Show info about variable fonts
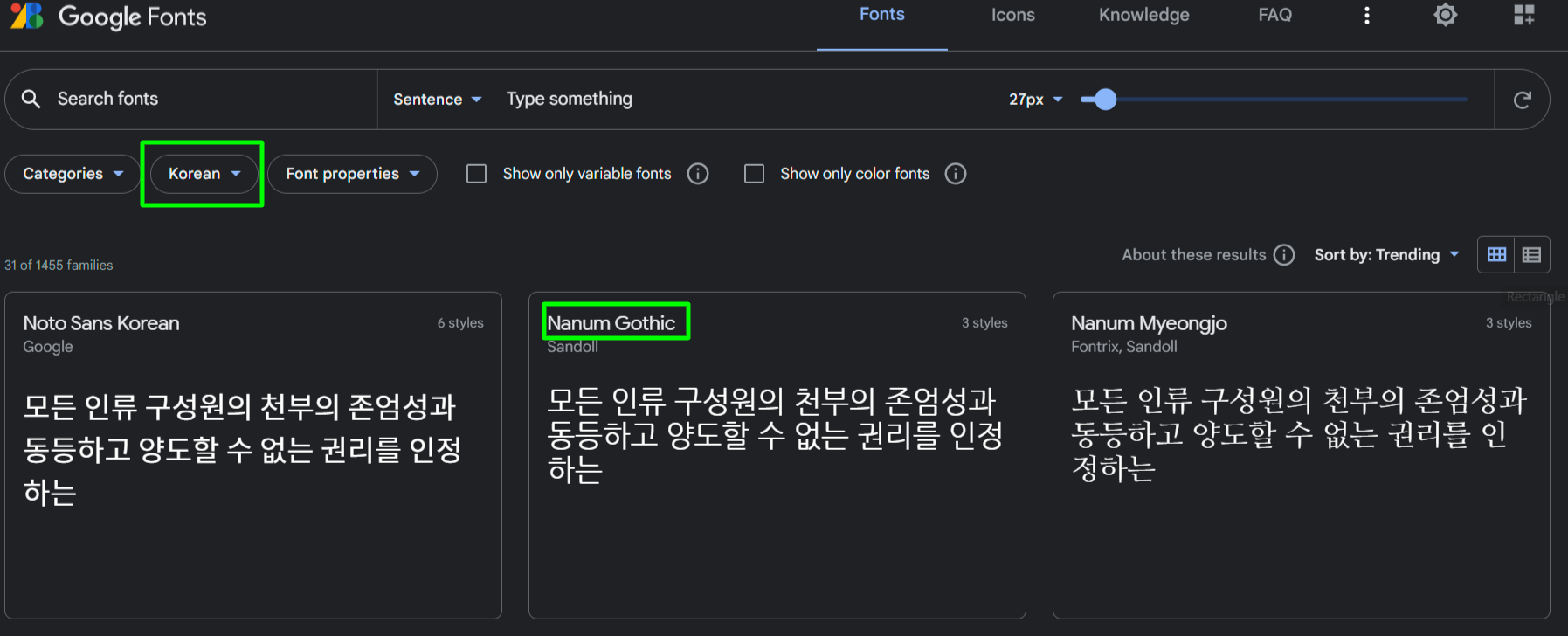This screenshot has width=1568, height=636. coord(698,174)
